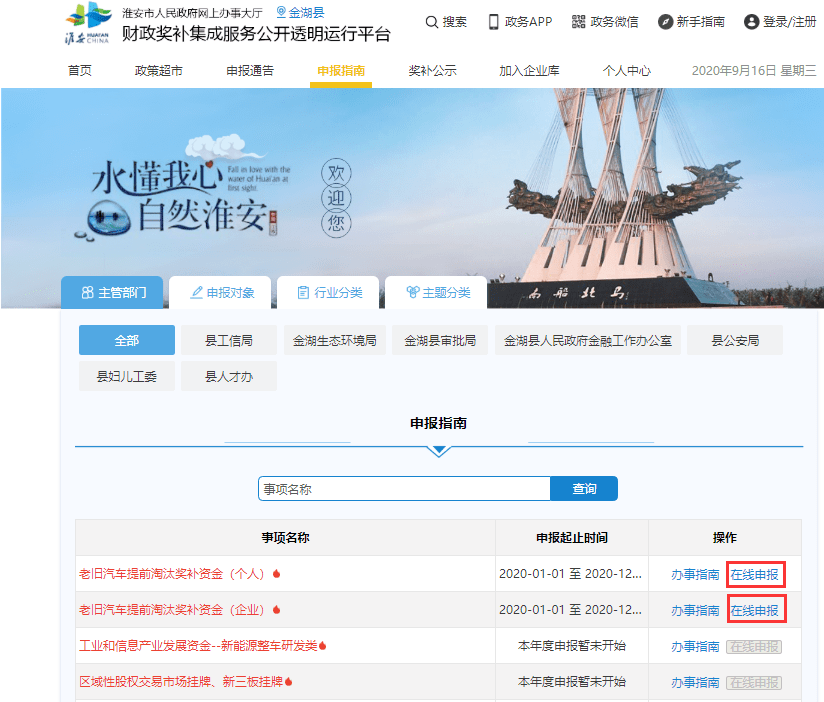
Task: Go to 奖补公示 menu item
Action: click(x=432, y=71)
